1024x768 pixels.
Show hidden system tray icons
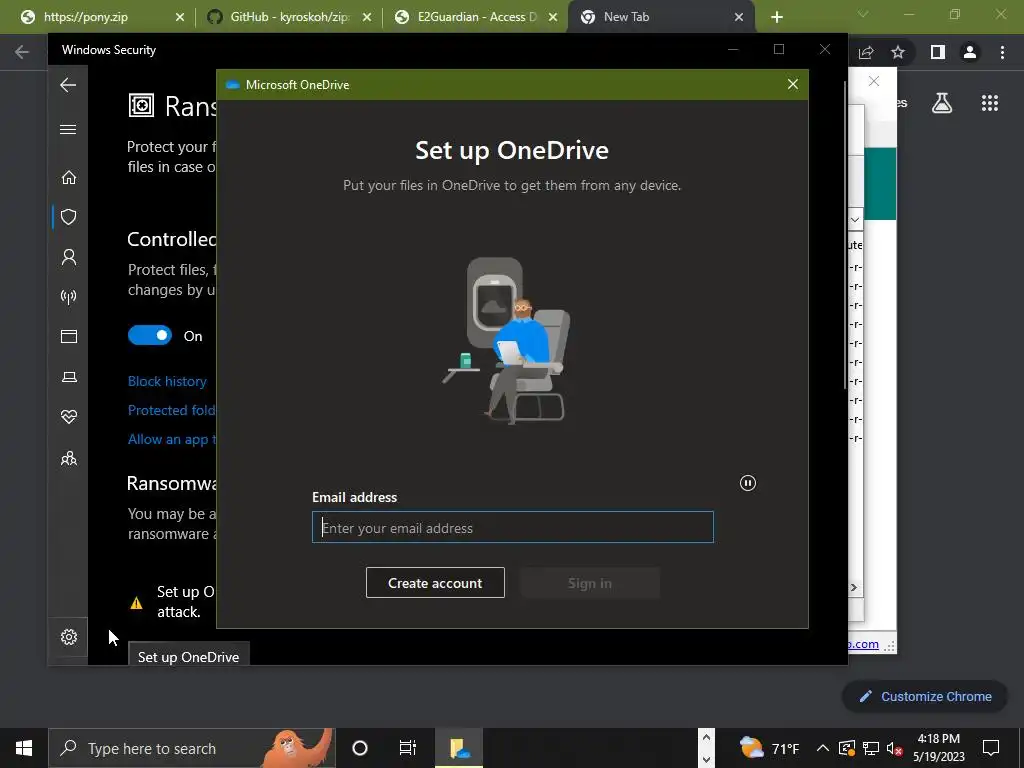(823, 748)
